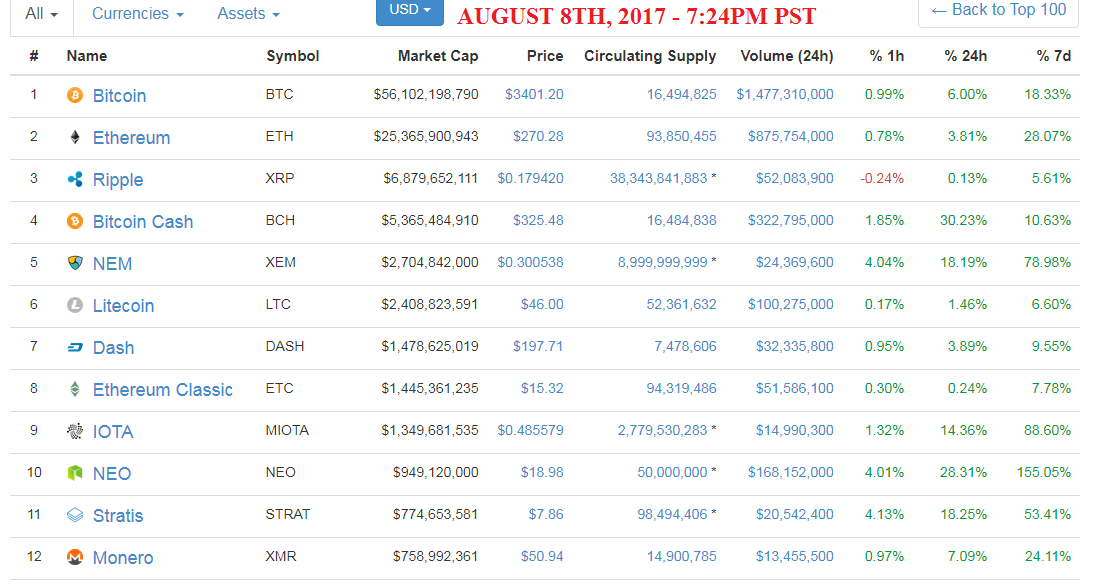Image resolution: width=1115 pixels, height=585 pixels.
Task: Click the NEM shield logo icon
Action: [x=75, y=263]
